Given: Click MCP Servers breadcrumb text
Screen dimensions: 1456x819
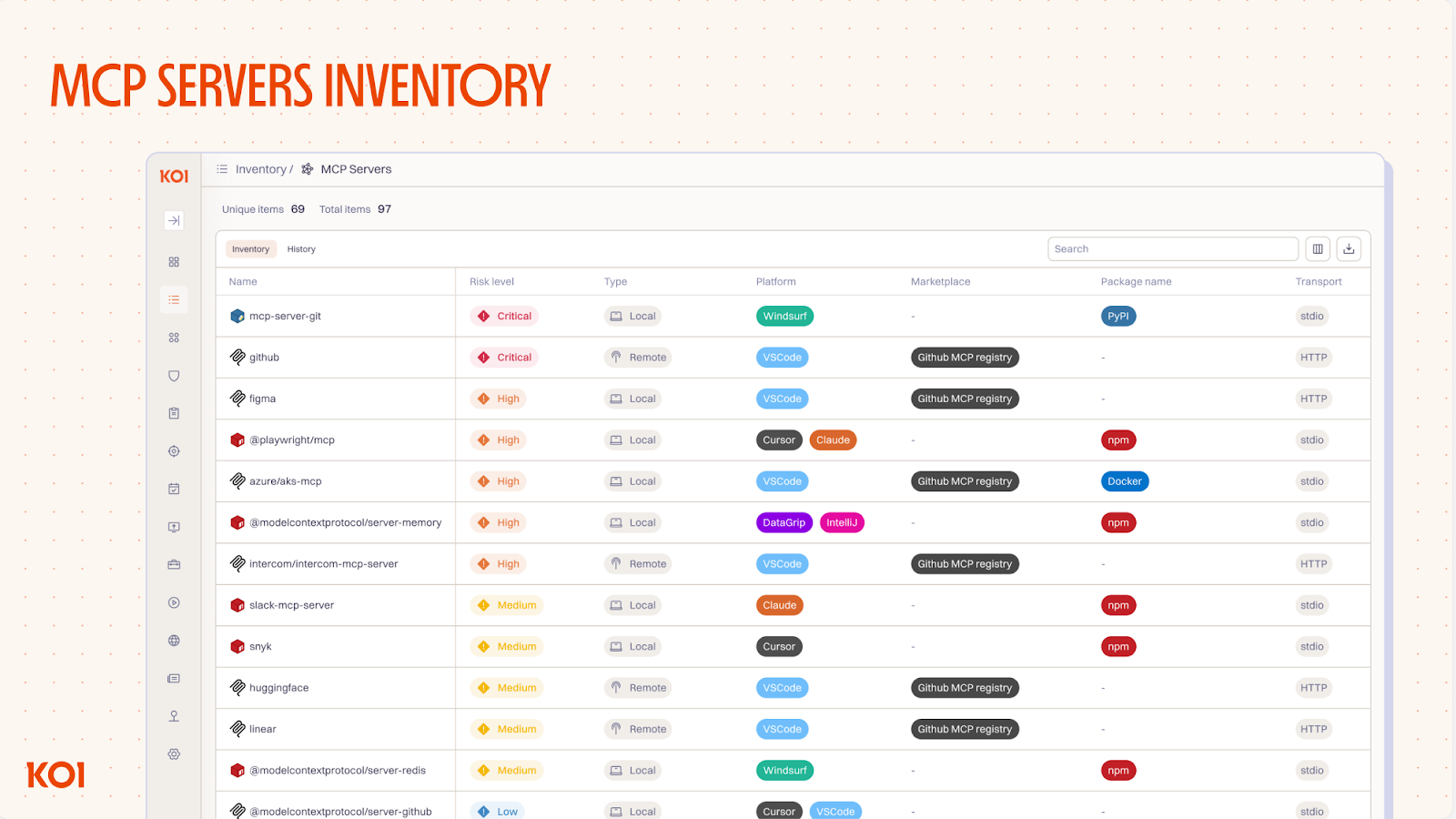Looking at the screenshot, I should (x=356, y=169).
